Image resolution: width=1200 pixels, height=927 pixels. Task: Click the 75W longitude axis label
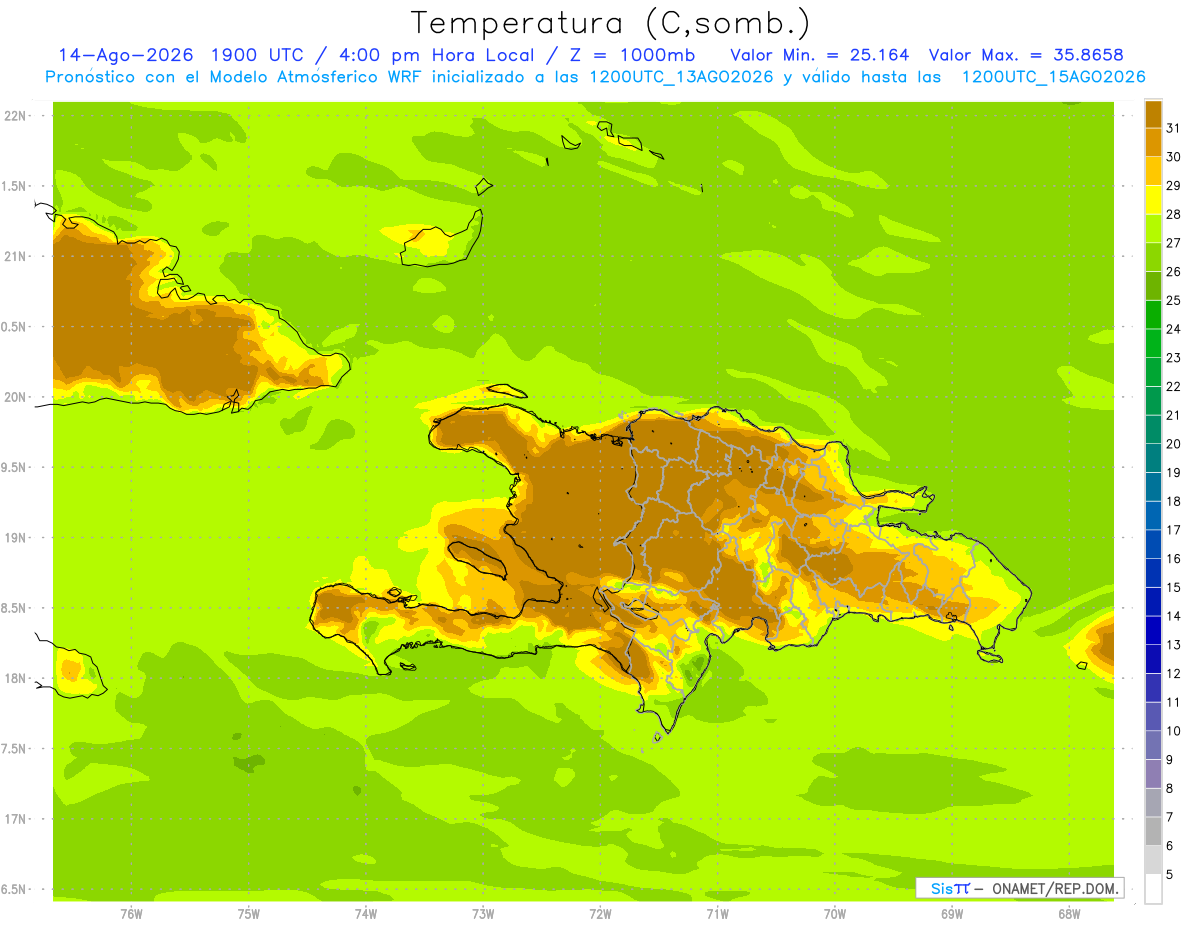[249, 914]
